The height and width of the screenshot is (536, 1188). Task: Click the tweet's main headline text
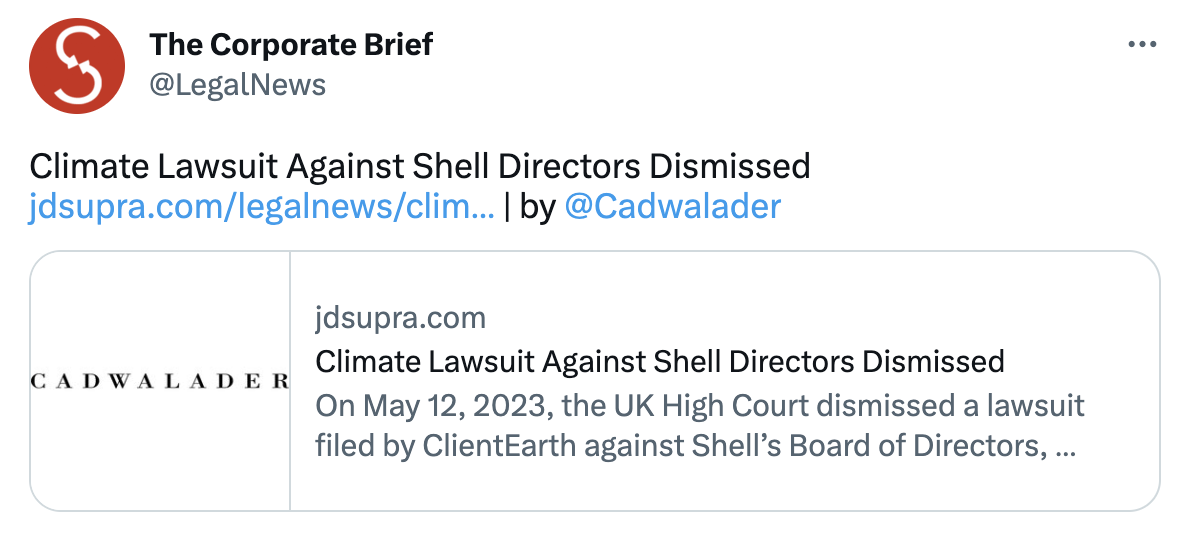pyautogui.click(x=419, y=165)
